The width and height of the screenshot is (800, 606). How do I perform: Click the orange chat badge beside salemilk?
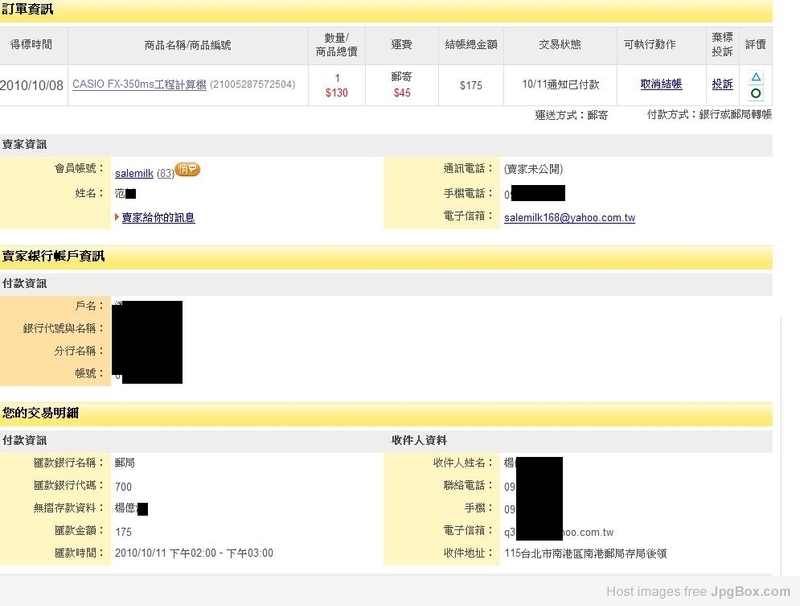187,169
